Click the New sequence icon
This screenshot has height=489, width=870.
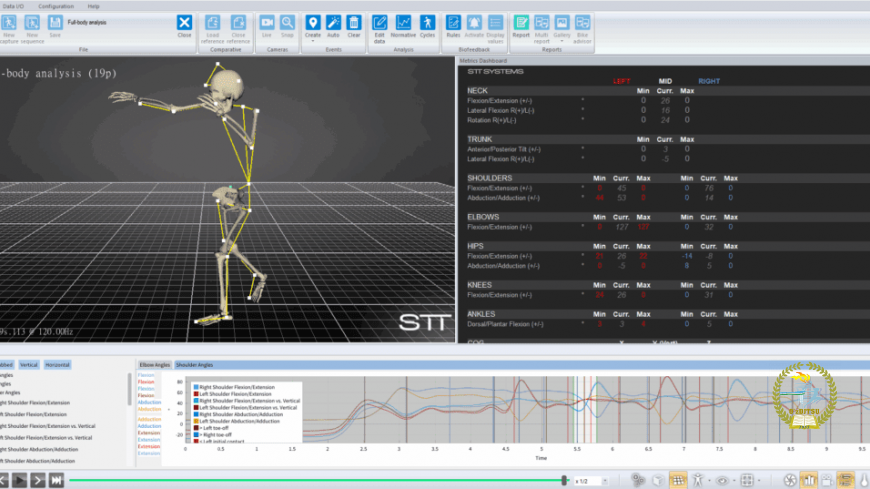click(x=32, y=23)
